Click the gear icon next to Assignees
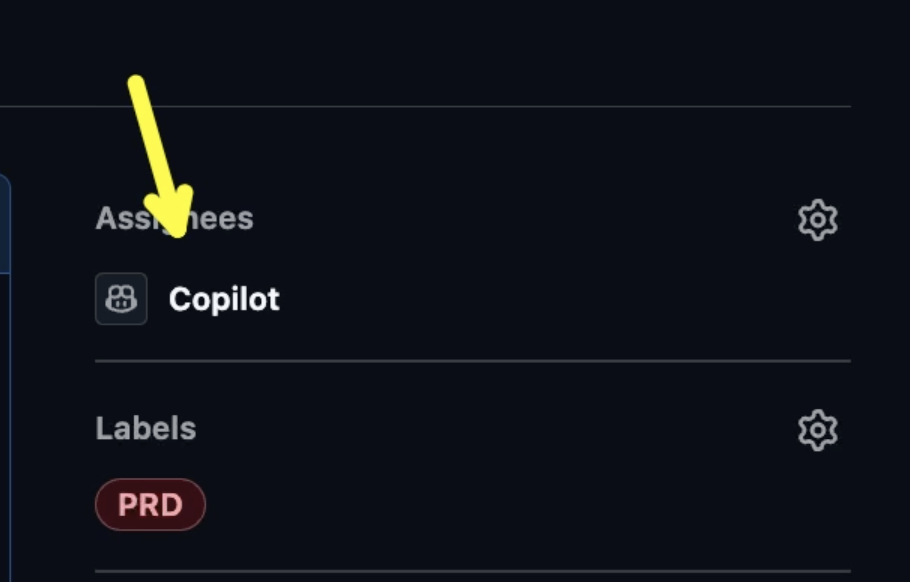Screen dimensions: 910x582 (818, 220)
